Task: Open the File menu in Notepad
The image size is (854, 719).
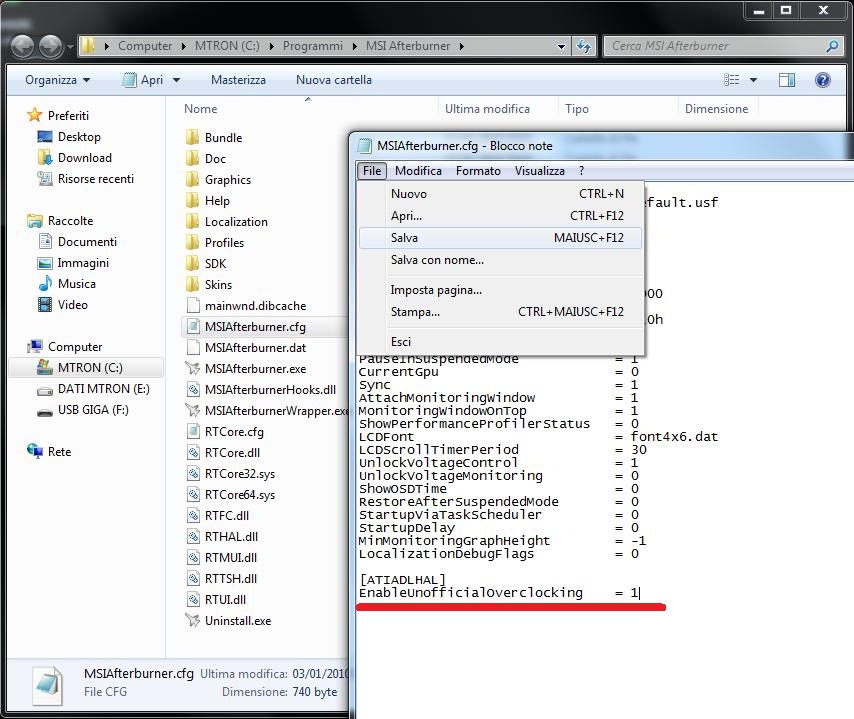Action: (371, 170)
